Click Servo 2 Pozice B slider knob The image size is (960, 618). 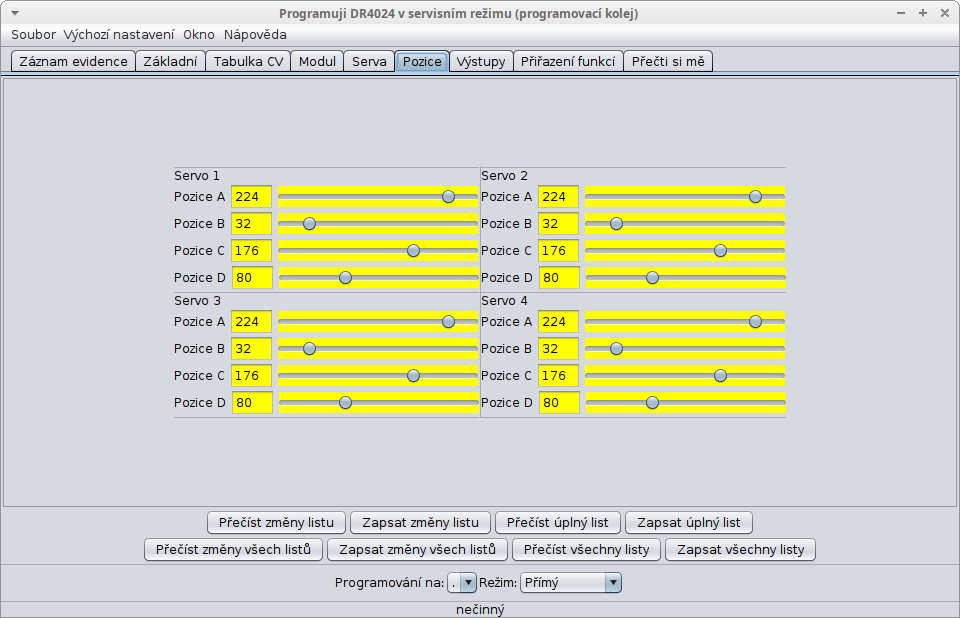(616, 224)
